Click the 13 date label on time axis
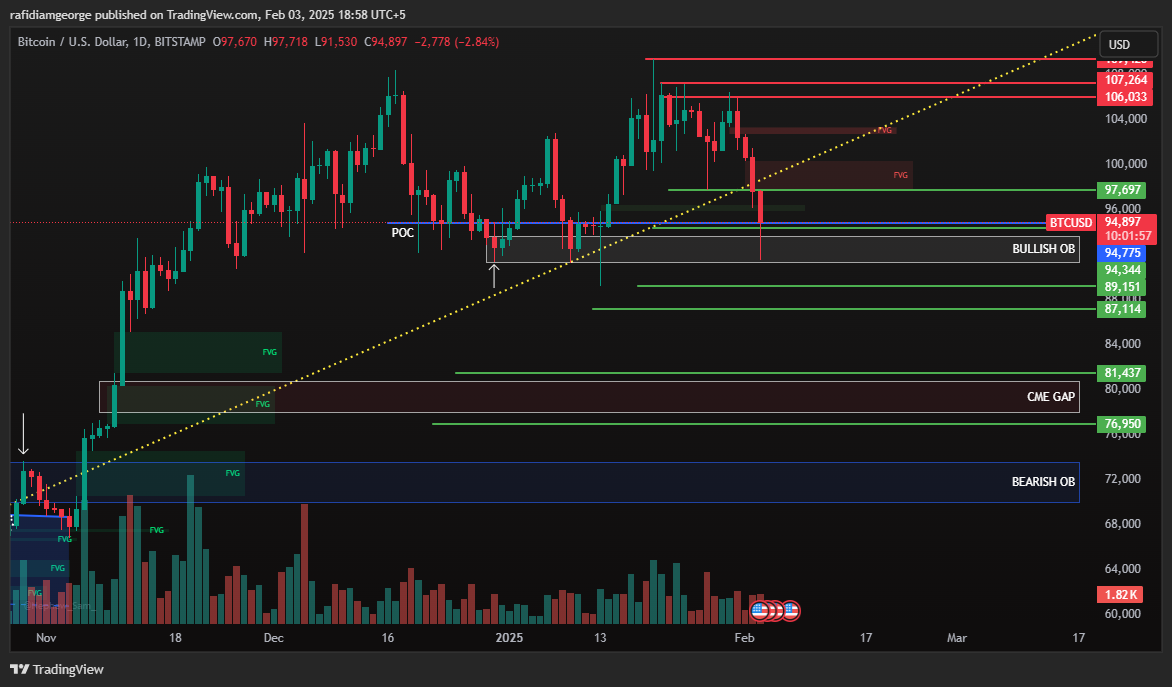 click(600, 638)
